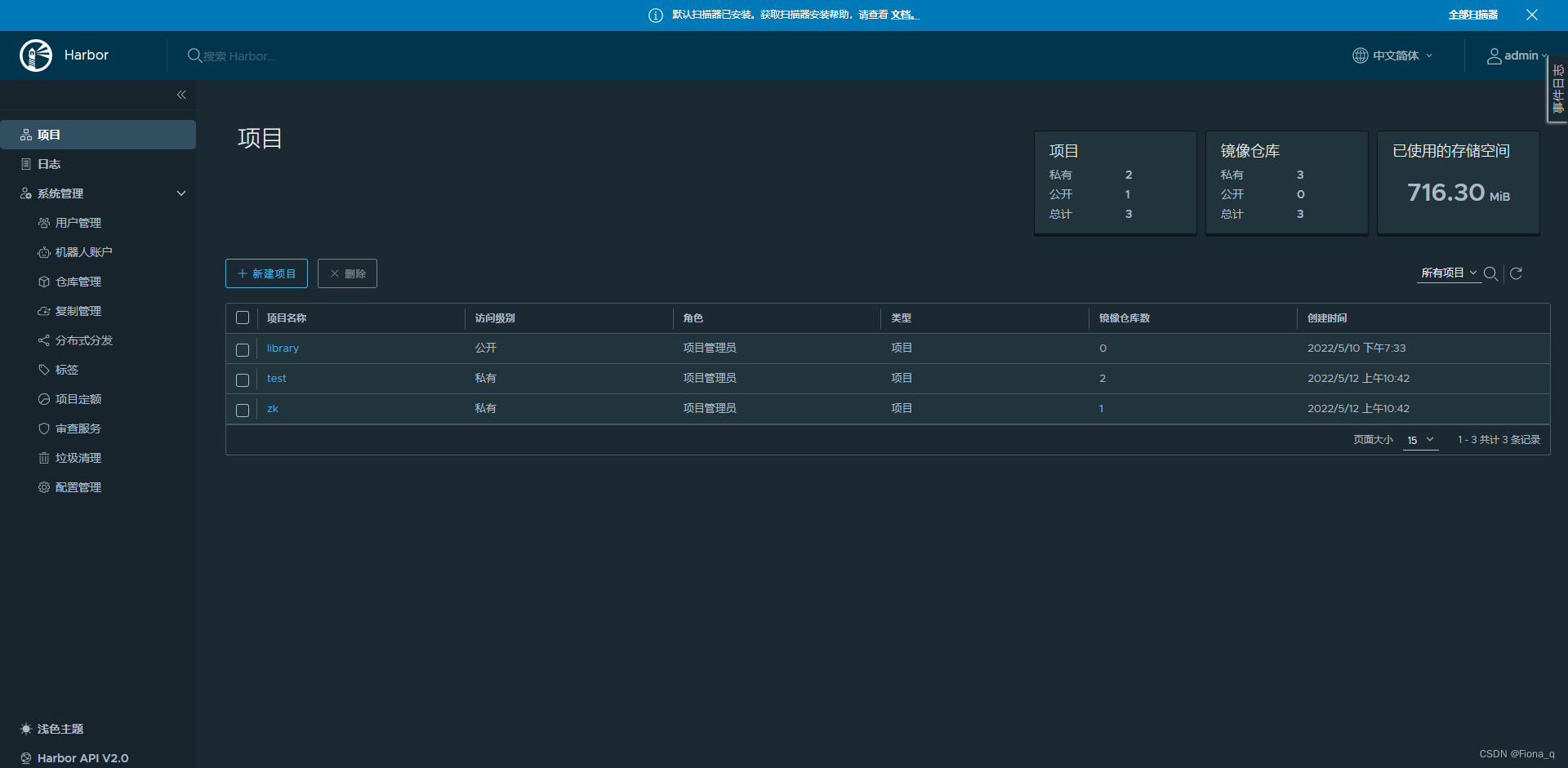
Task: Select 用户管理 in the sidebar
Action: point(78,222)
